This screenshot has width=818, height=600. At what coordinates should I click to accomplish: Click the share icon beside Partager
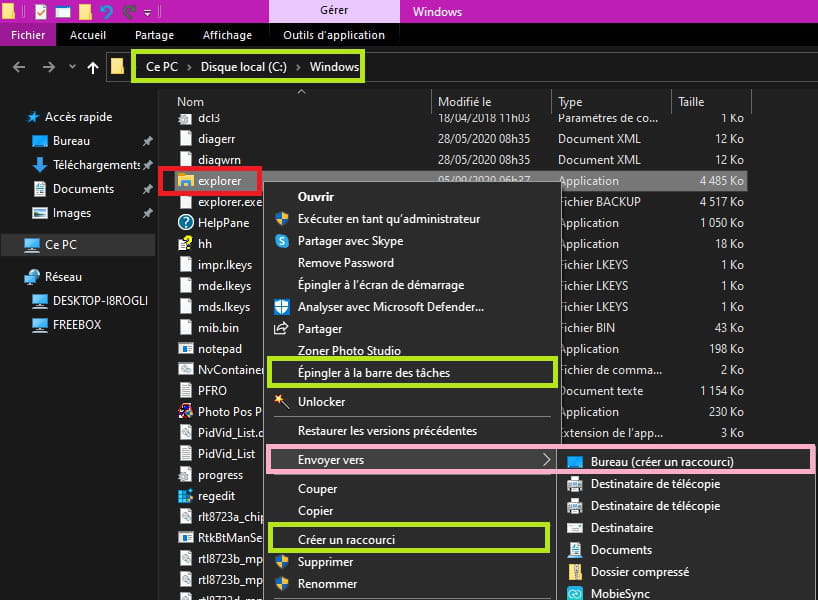281,329
